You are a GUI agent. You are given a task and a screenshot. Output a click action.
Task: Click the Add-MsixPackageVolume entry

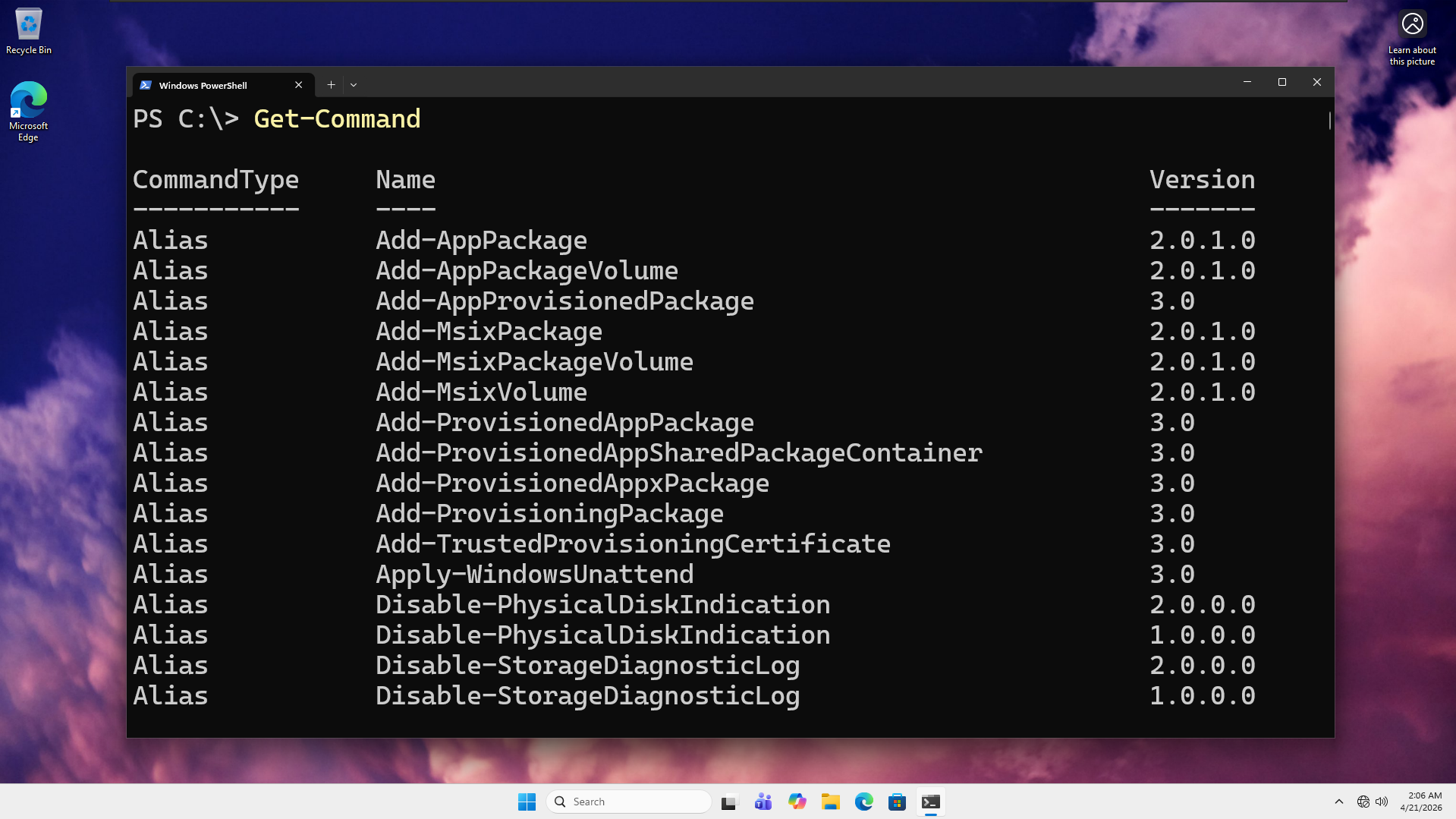(534, 362)
